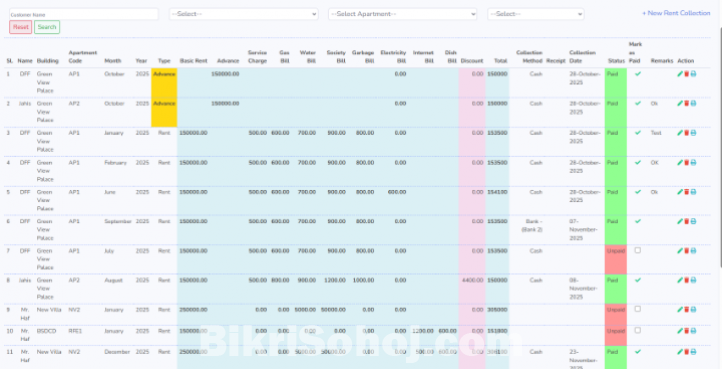Edit row 2 Jahis October advance
Viewport: 722px width, 369px height.
coord(680,103)
